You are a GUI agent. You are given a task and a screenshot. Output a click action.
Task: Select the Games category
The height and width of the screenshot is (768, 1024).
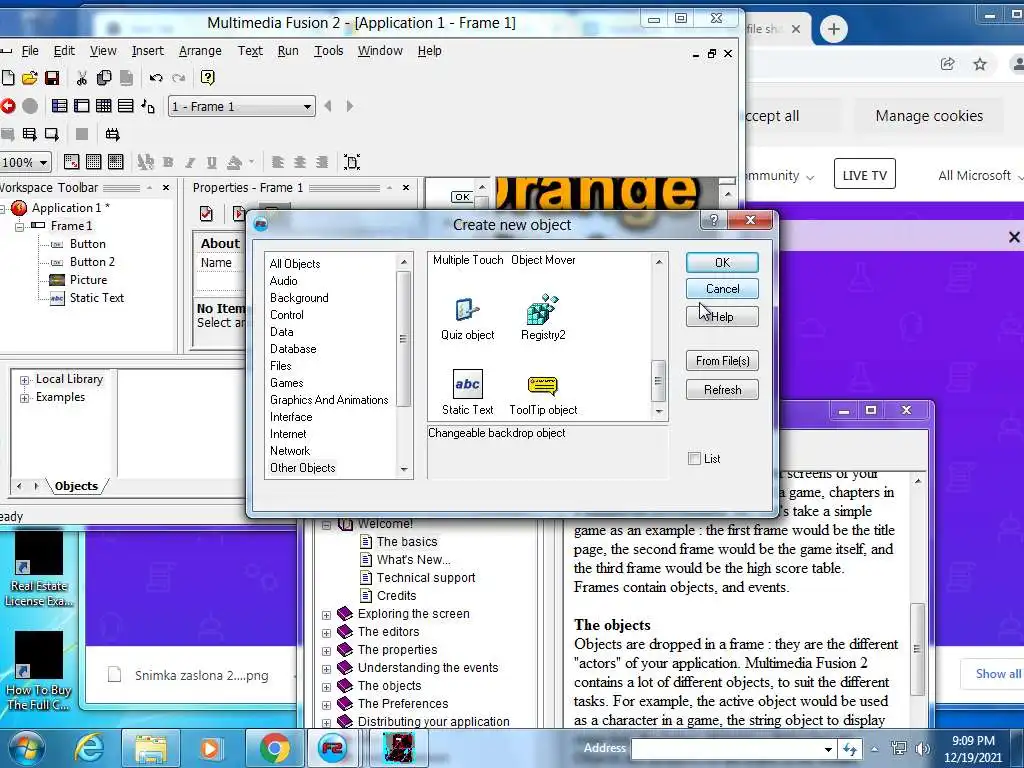coord(287,383)
